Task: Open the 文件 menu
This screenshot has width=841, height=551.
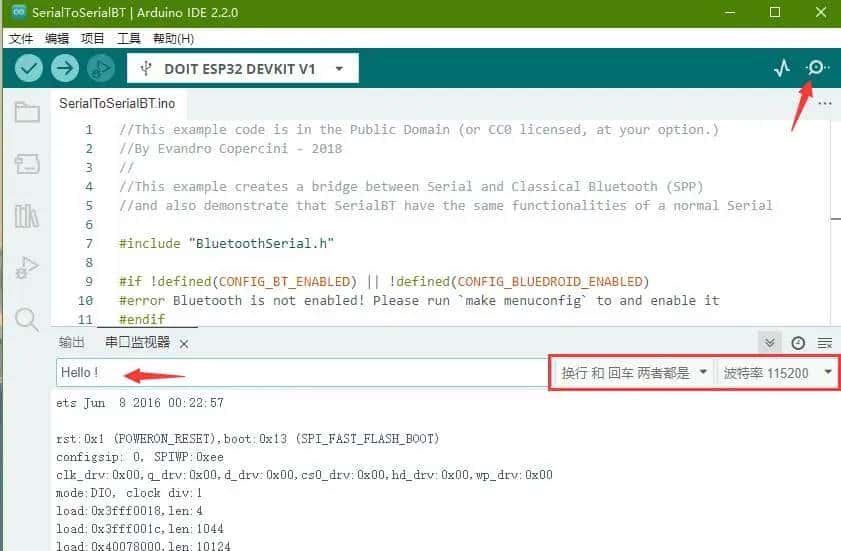Action: point(21,39)
